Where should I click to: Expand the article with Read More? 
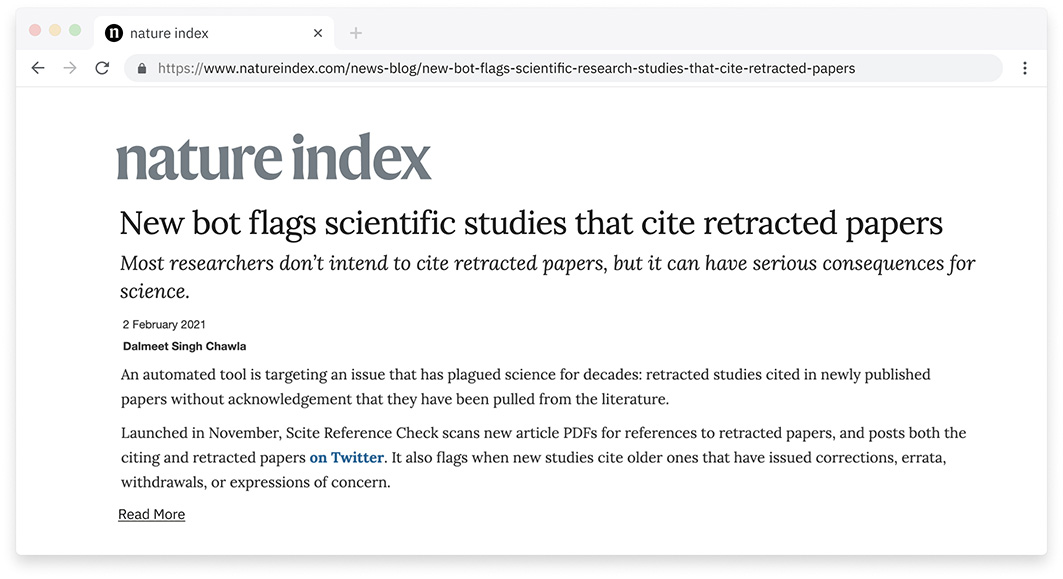pyautogui.click(x=151, y=513)
